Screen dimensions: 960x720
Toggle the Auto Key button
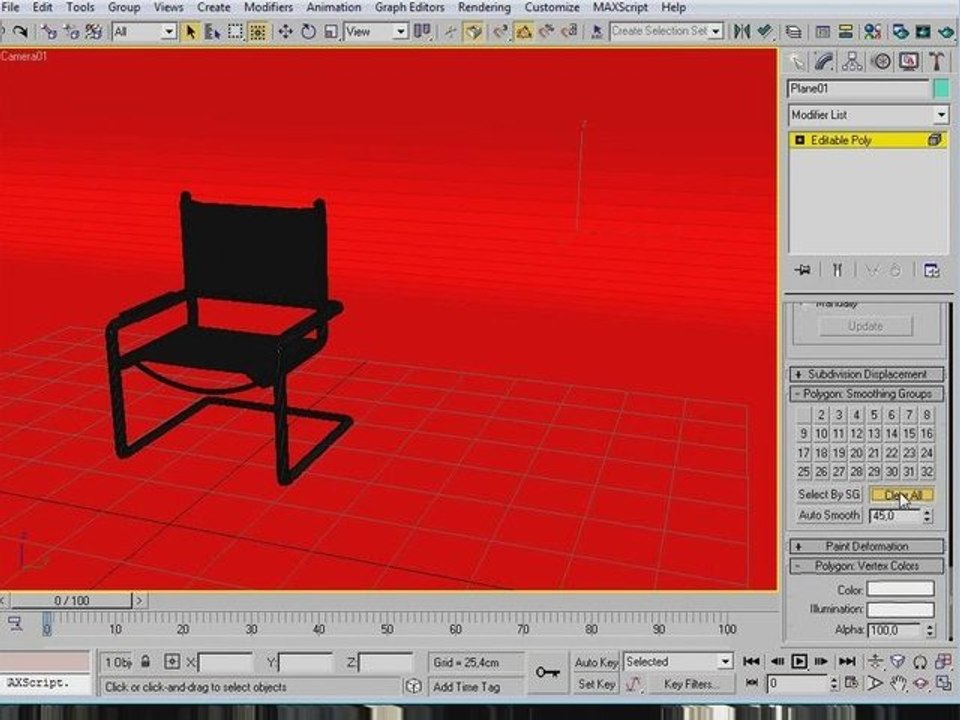coord(596,662)
